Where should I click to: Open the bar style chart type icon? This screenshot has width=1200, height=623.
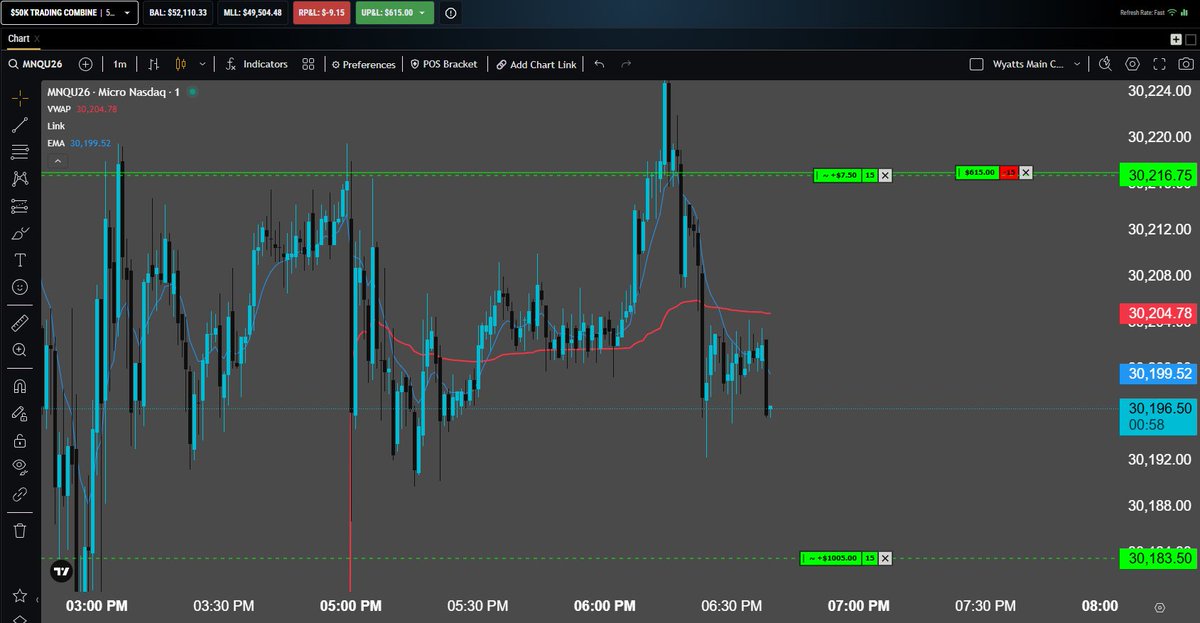153,64
